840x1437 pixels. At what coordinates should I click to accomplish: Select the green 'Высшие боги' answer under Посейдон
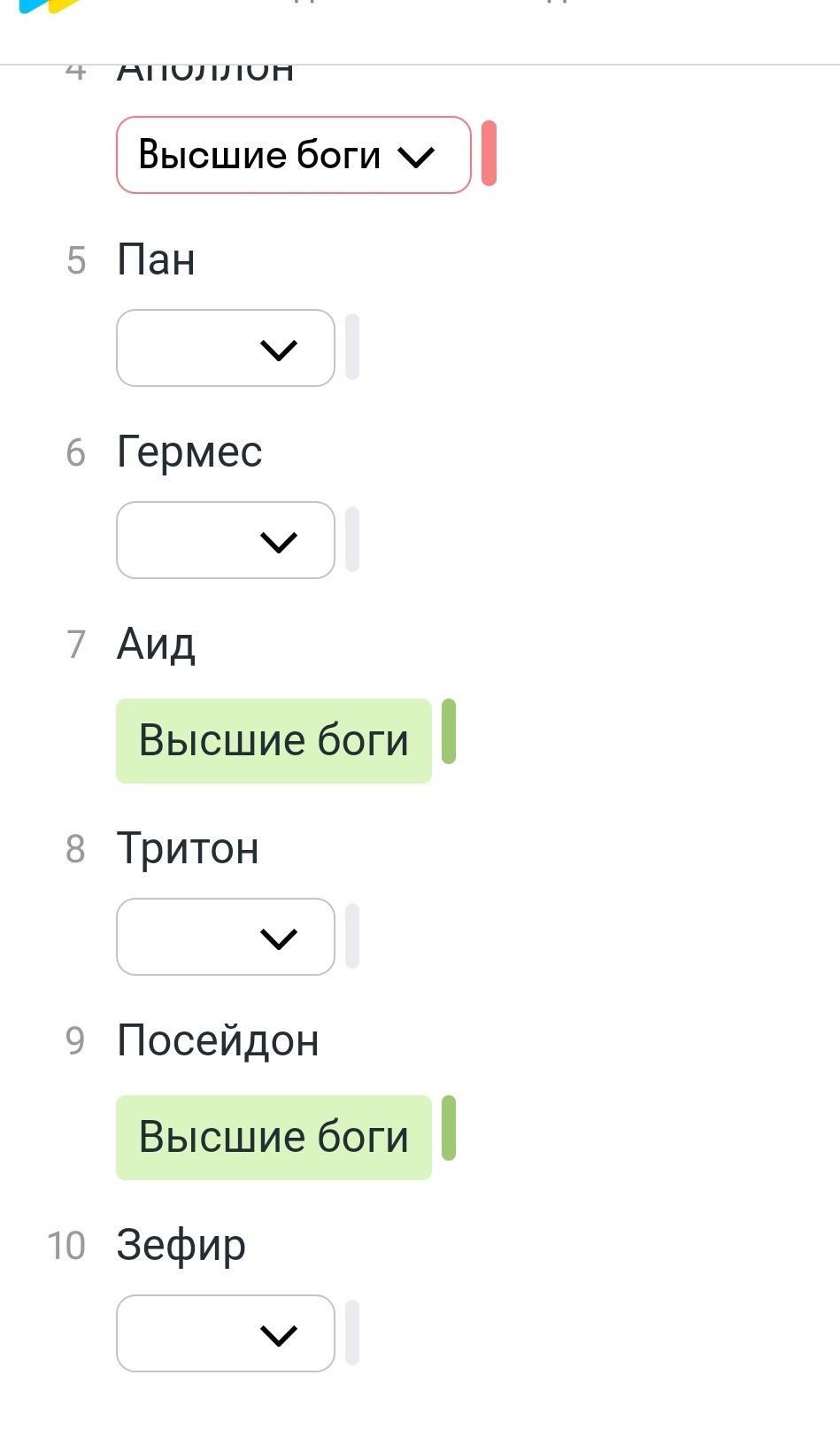coord(273,1138)
